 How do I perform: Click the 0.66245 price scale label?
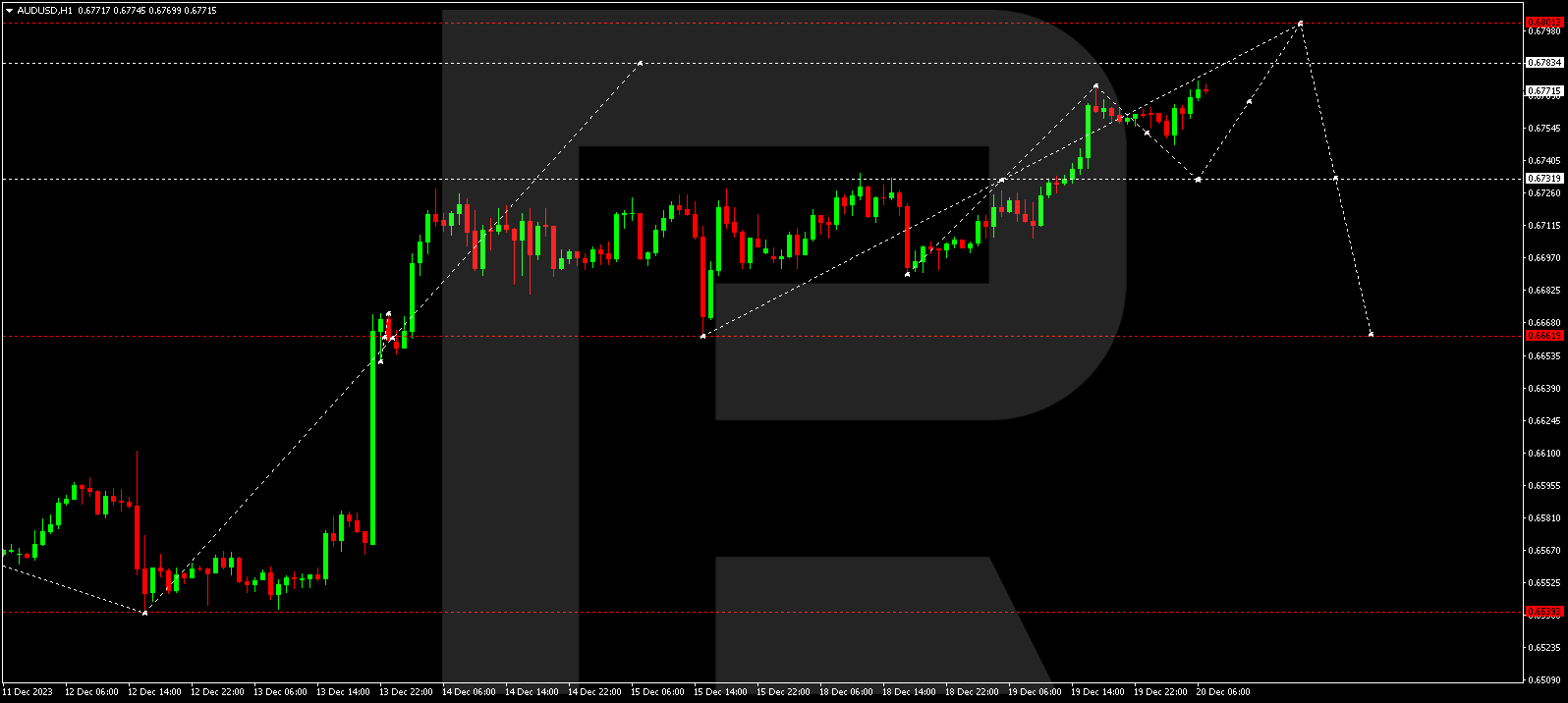(x=1543, y=420)
